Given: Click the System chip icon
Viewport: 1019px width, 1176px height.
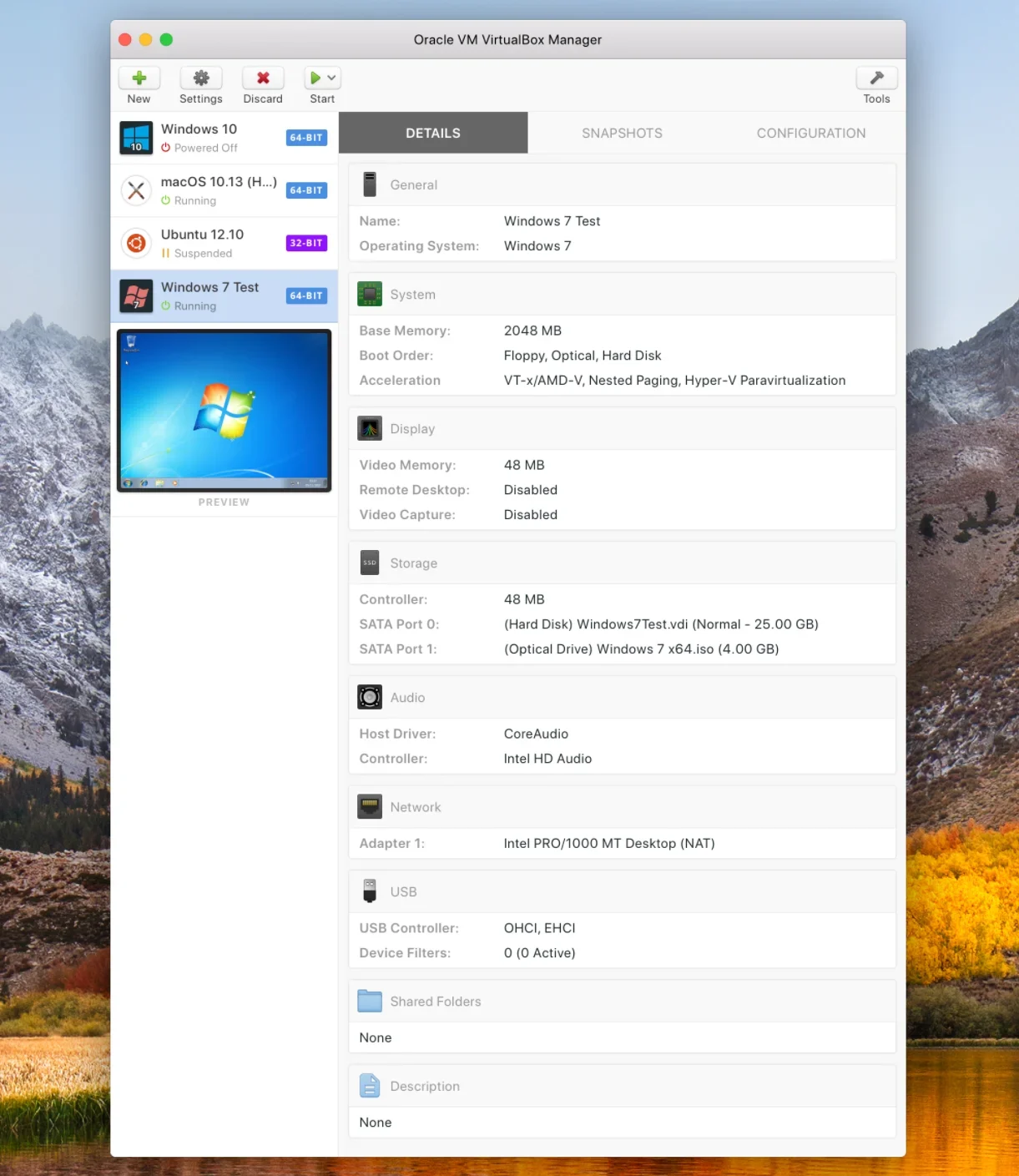Looking at the screenshot, I should [370, 294].
